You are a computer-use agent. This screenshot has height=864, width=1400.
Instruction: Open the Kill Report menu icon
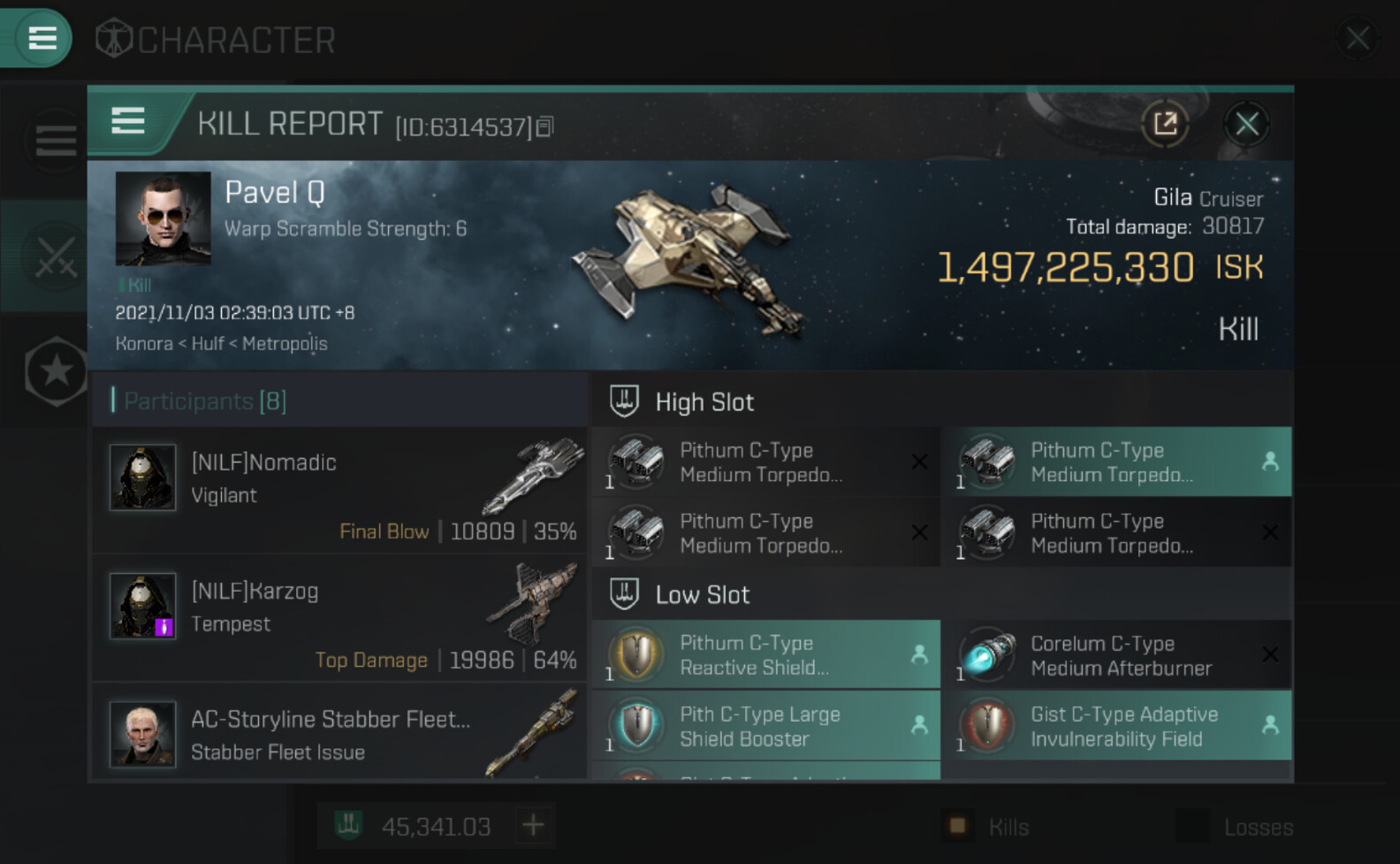128,121
